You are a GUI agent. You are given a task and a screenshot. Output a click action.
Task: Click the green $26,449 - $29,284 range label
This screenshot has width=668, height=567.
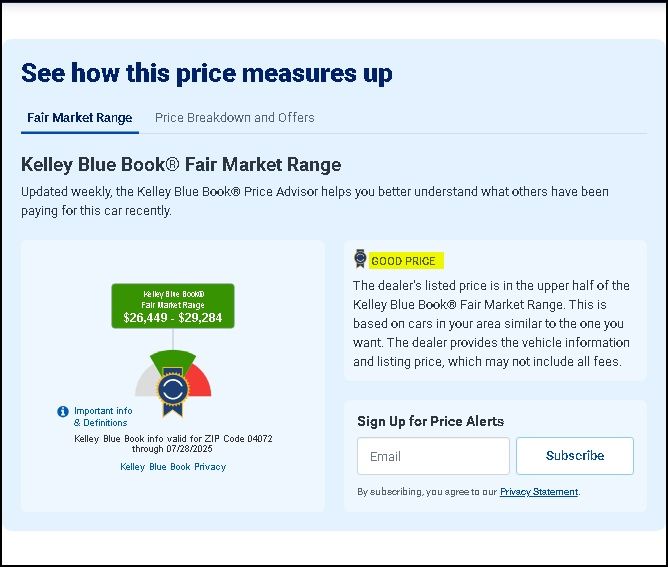pyautogui.click(x=173, y=306)
